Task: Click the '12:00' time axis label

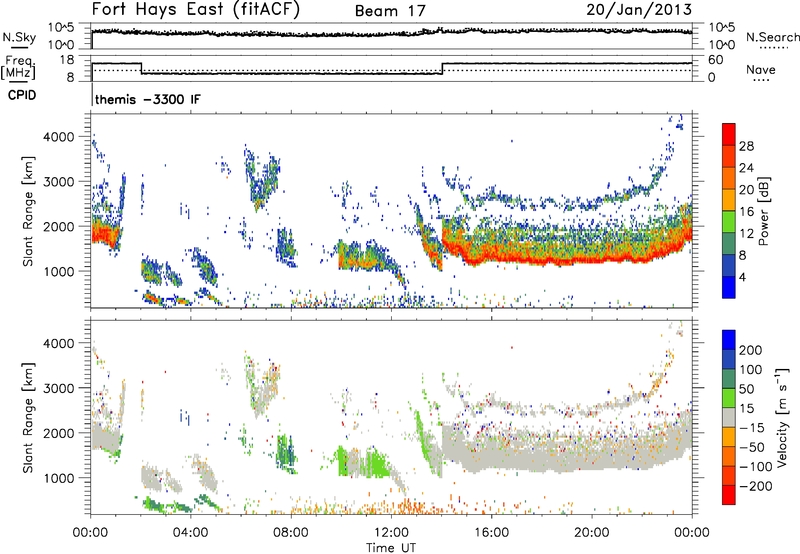Action: [391, 533]
